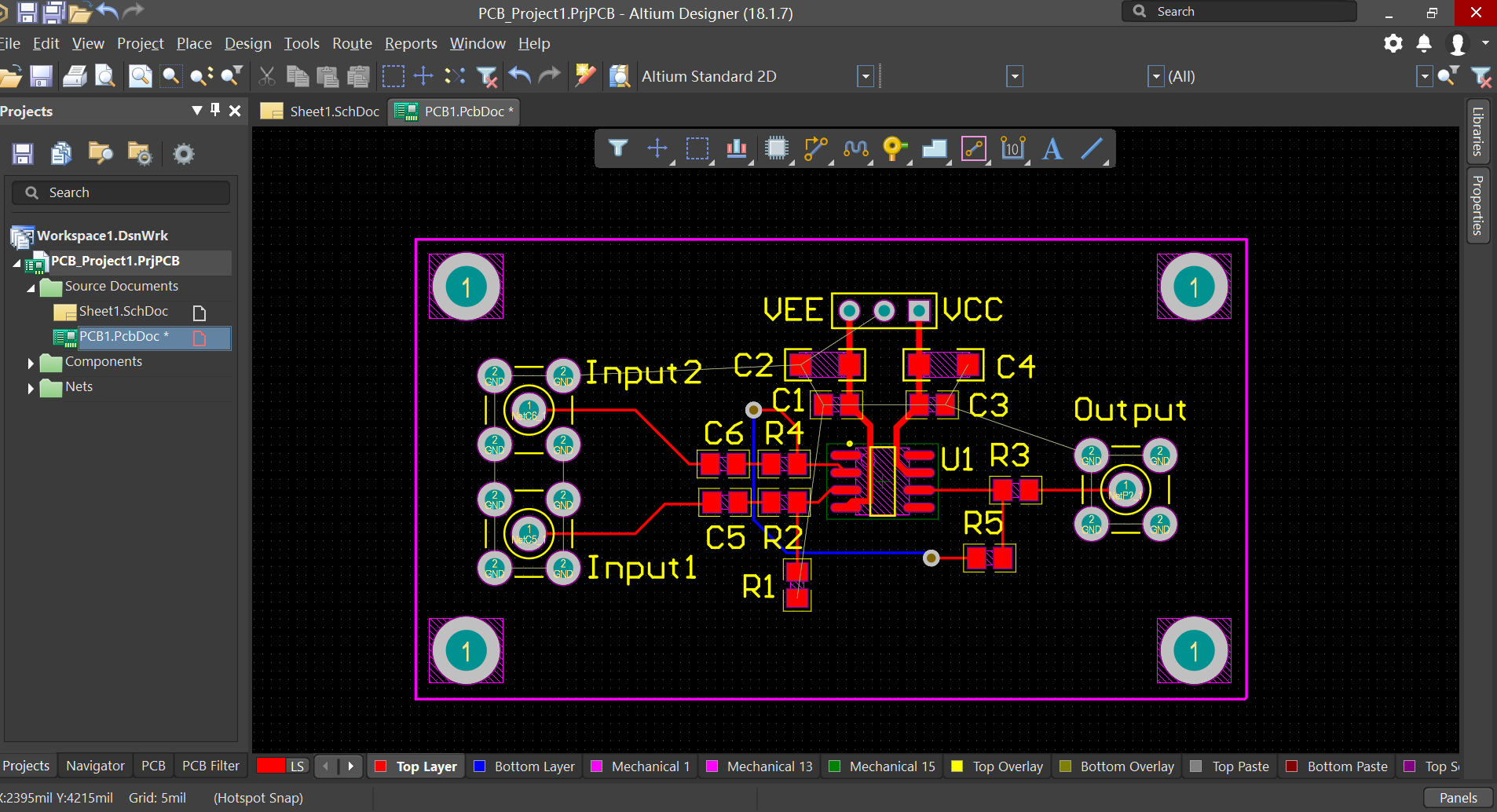The image size is (1497, 812).
Task: Advance layer tabs with right arrow
Action: (x=351, y=766)
